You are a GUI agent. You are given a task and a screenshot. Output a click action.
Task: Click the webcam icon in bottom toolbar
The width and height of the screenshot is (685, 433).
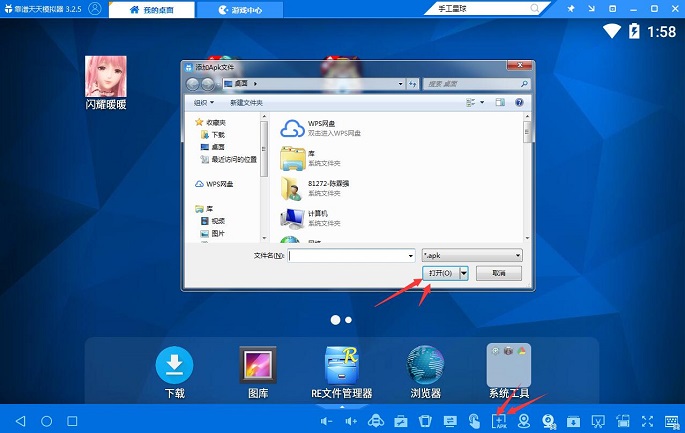tap(548, 421)
